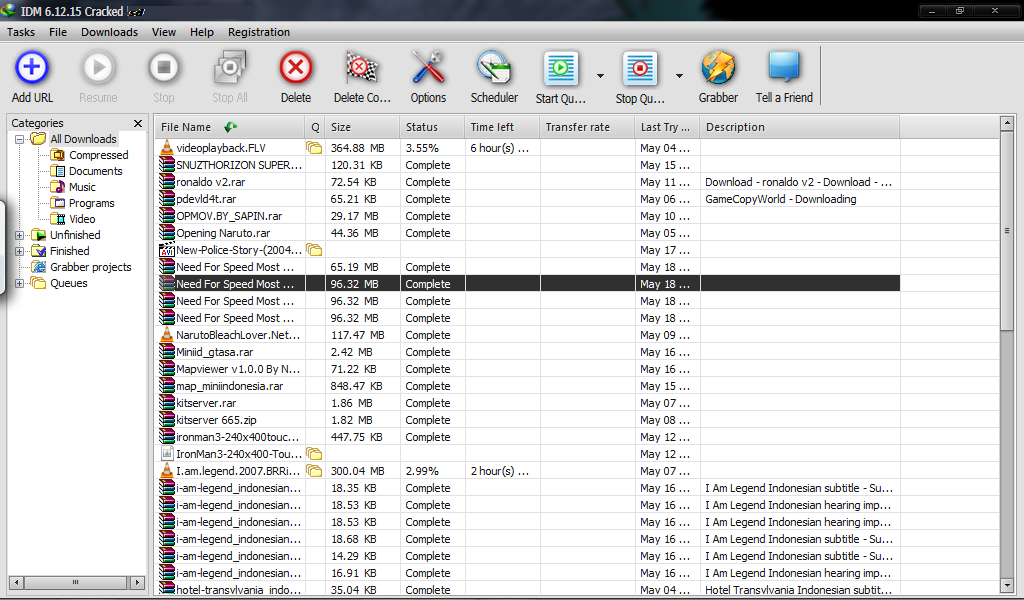The image size is (1024, 600).
Task: Click the Q column header
Action: click(x=315, y=127)
